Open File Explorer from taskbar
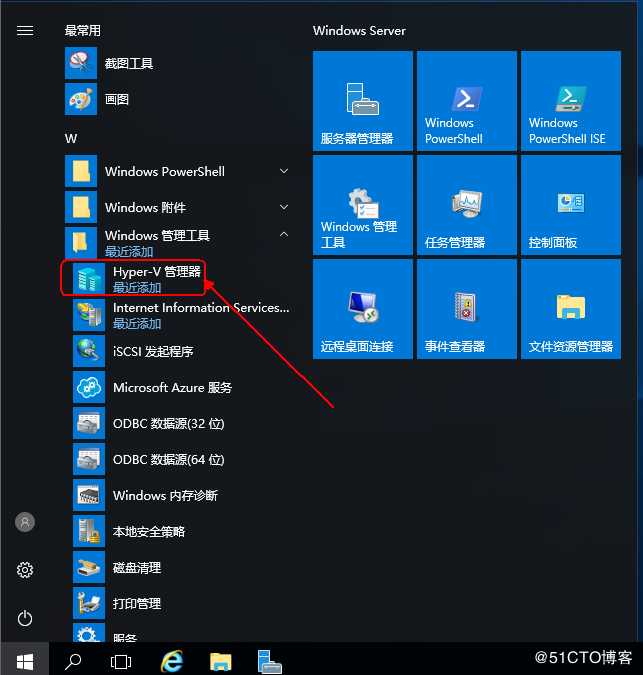Viewport: 643px width, 675px height. click(x=221, y=662)
